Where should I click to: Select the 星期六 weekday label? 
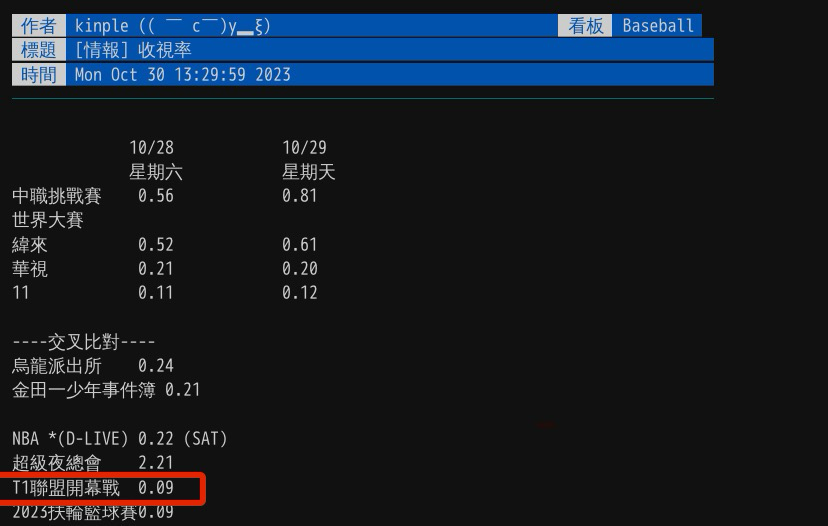[x=155, y=172]
